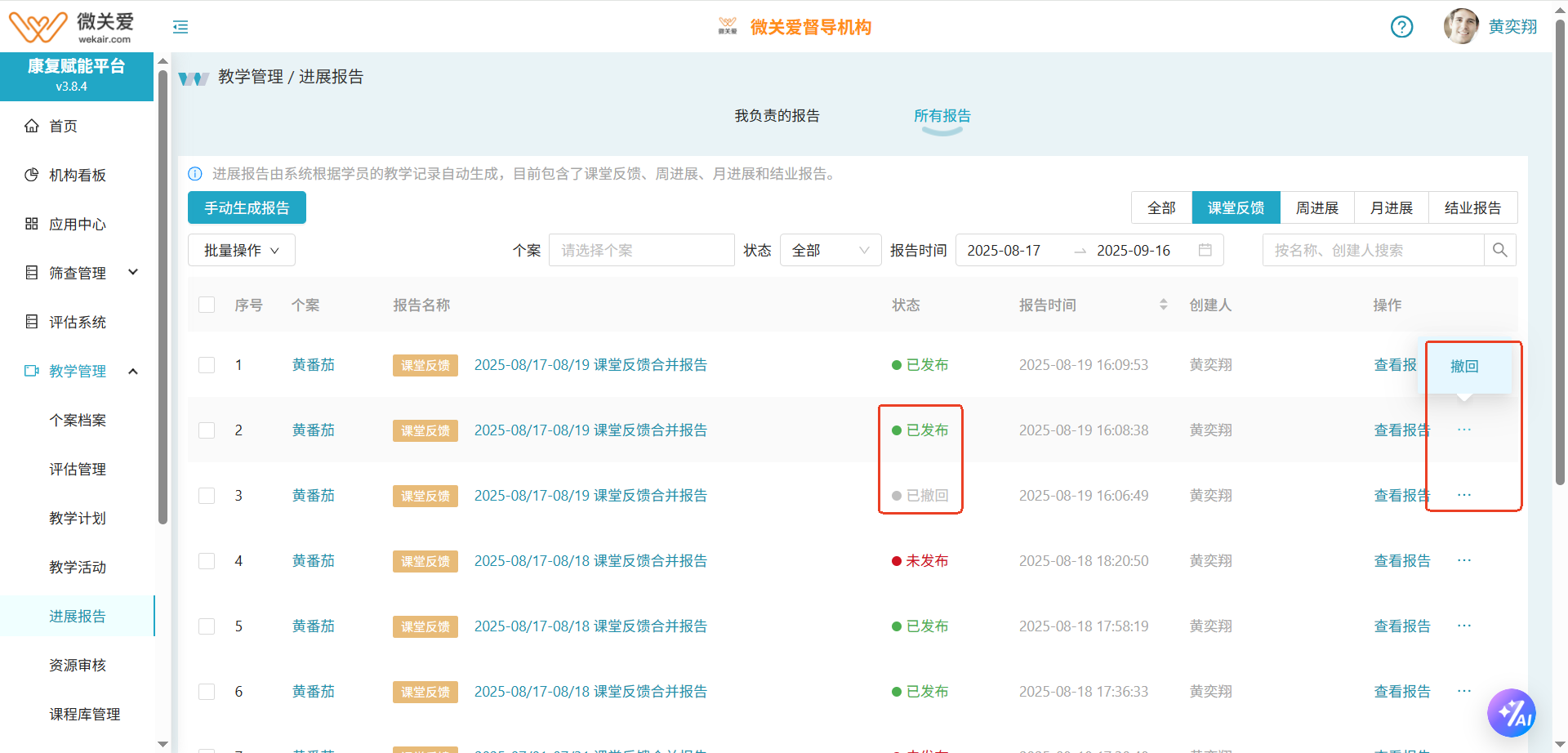Click the report time sort arrows
This screenshot has width=1568, height=753.
1163,305
